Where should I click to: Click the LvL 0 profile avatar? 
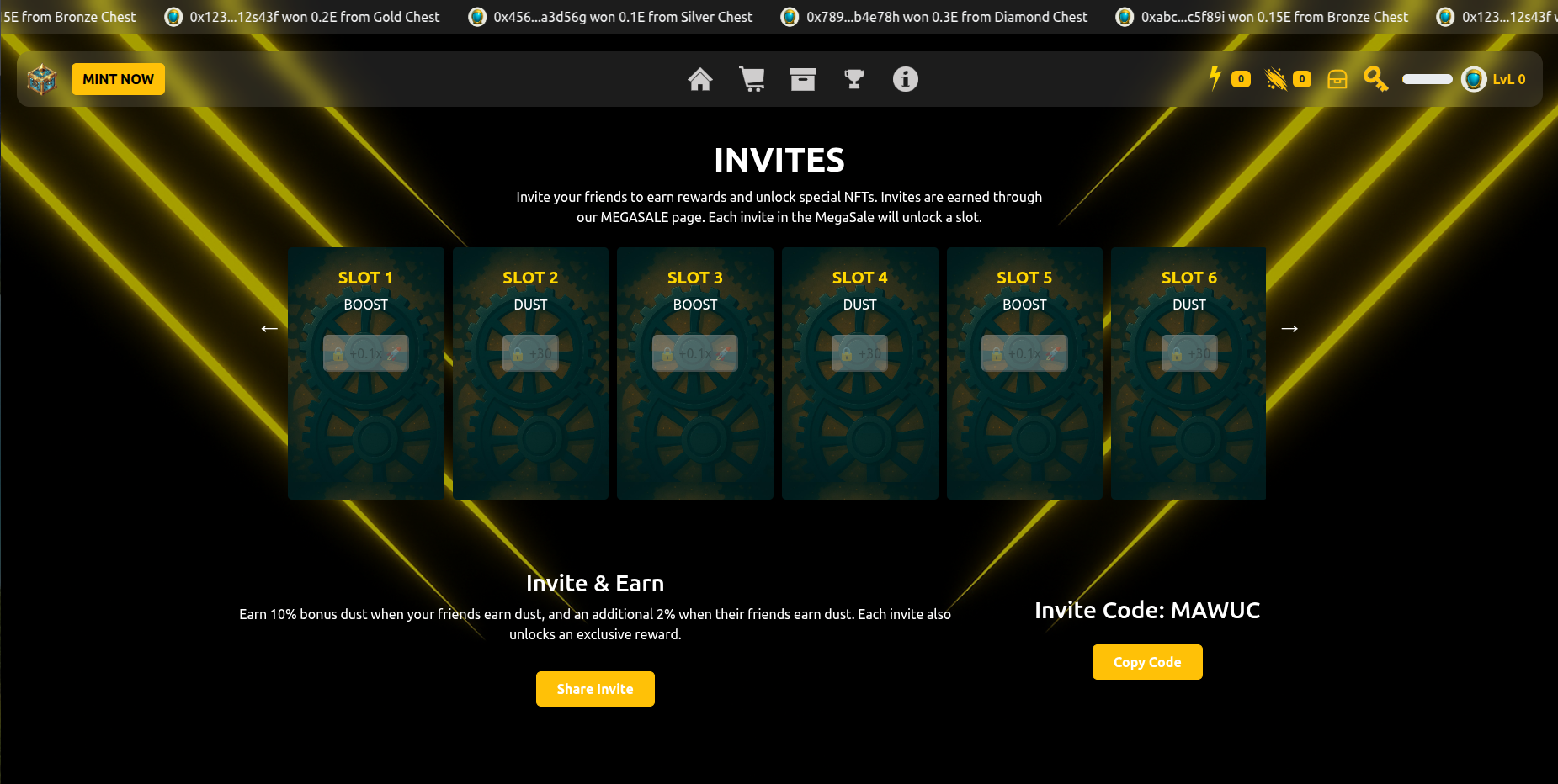pyautogui.click(x=1474, y=79)
